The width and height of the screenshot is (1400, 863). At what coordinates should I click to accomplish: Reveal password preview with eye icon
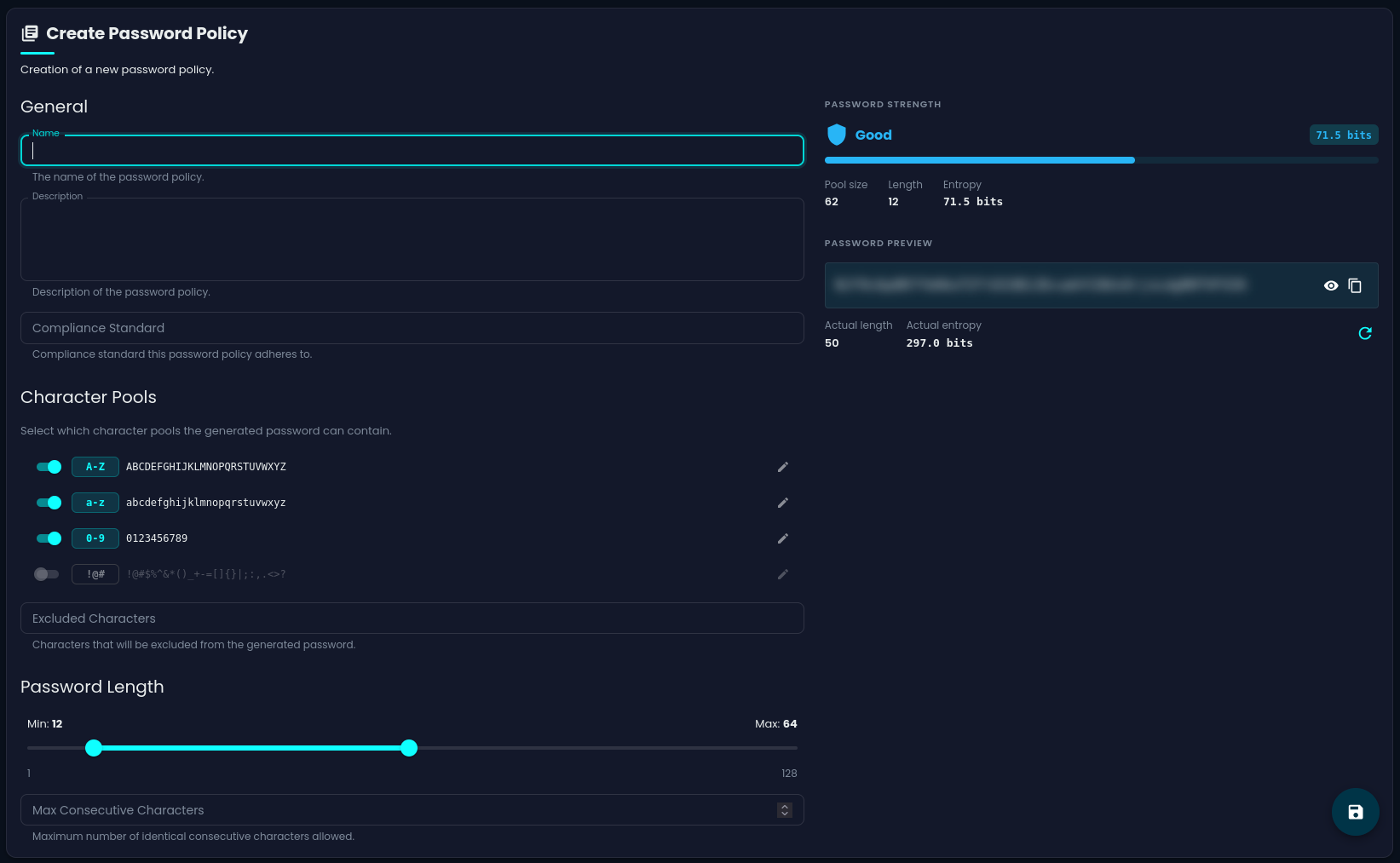point(1331,285)
